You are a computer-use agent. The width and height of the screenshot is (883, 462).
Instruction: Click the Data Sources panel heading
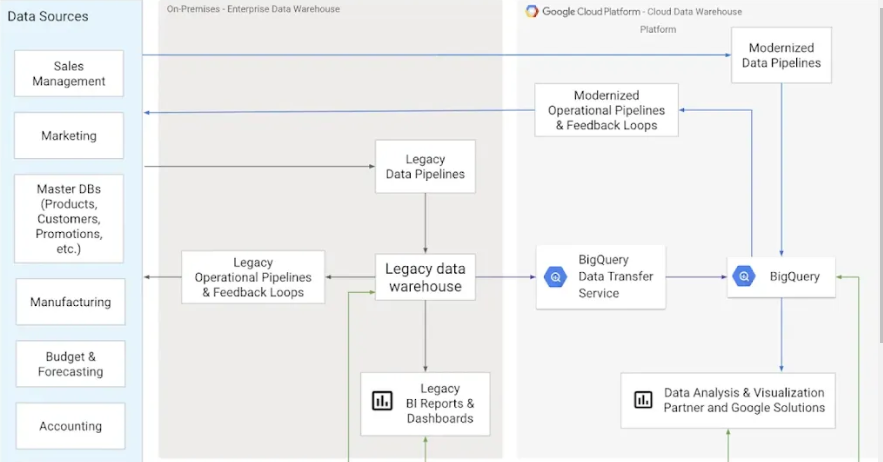coord(47,16)
